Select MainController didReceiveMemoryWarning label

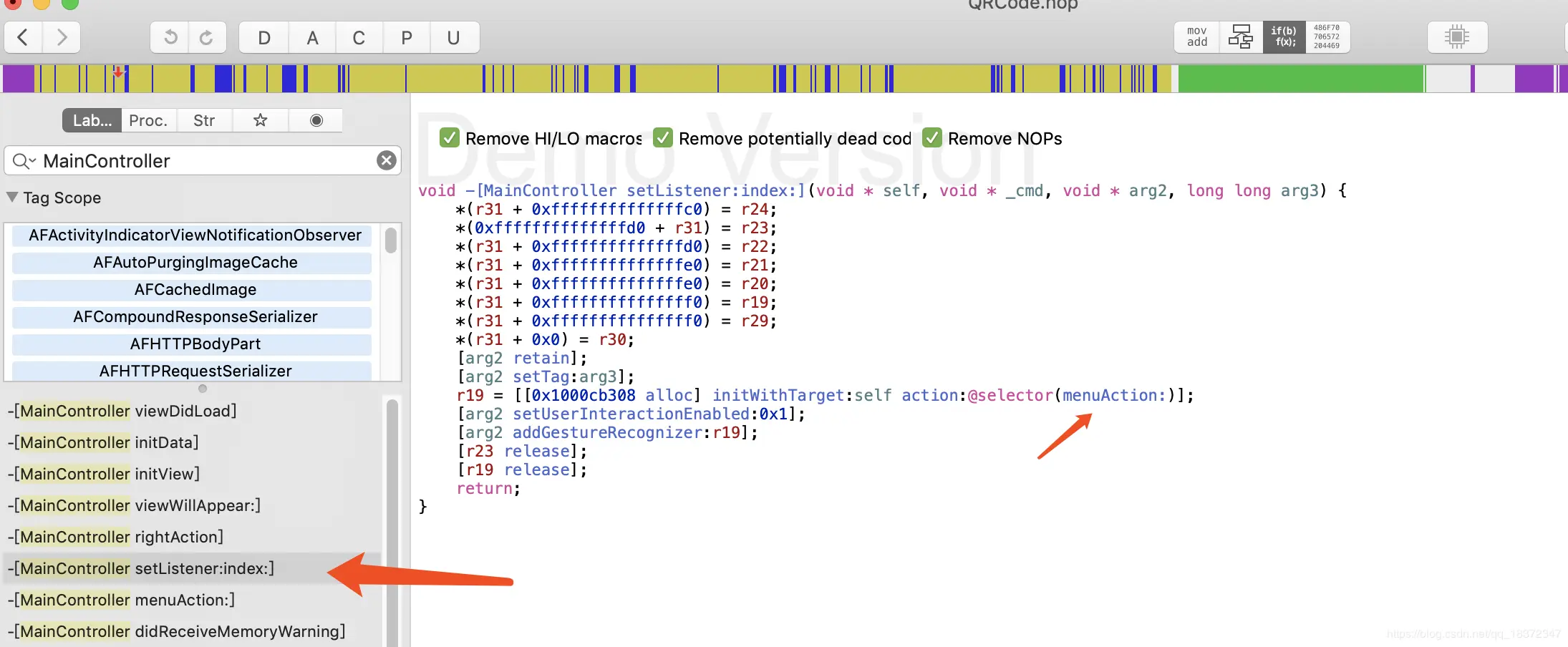[193, 631]
